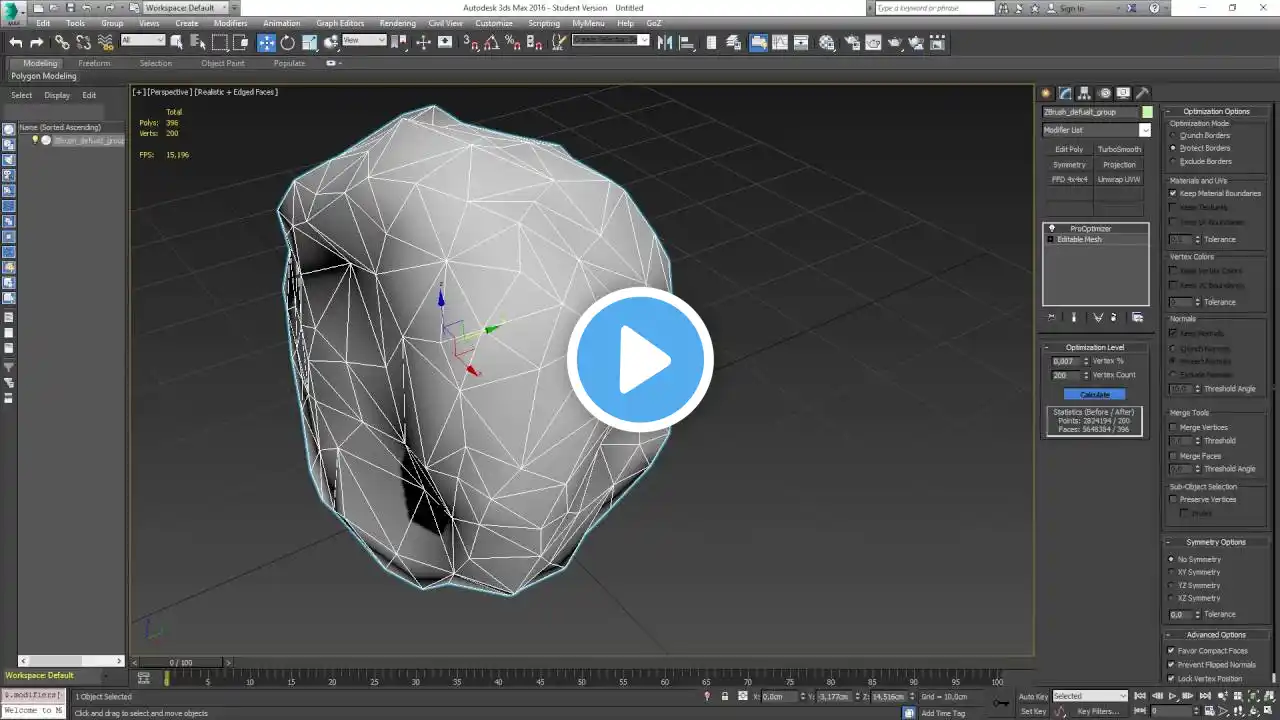Image resolution: width=1280 pixels, height=720 pixels.
Task: Switch to the Create command panel
Action: [x=1047, y=93]
